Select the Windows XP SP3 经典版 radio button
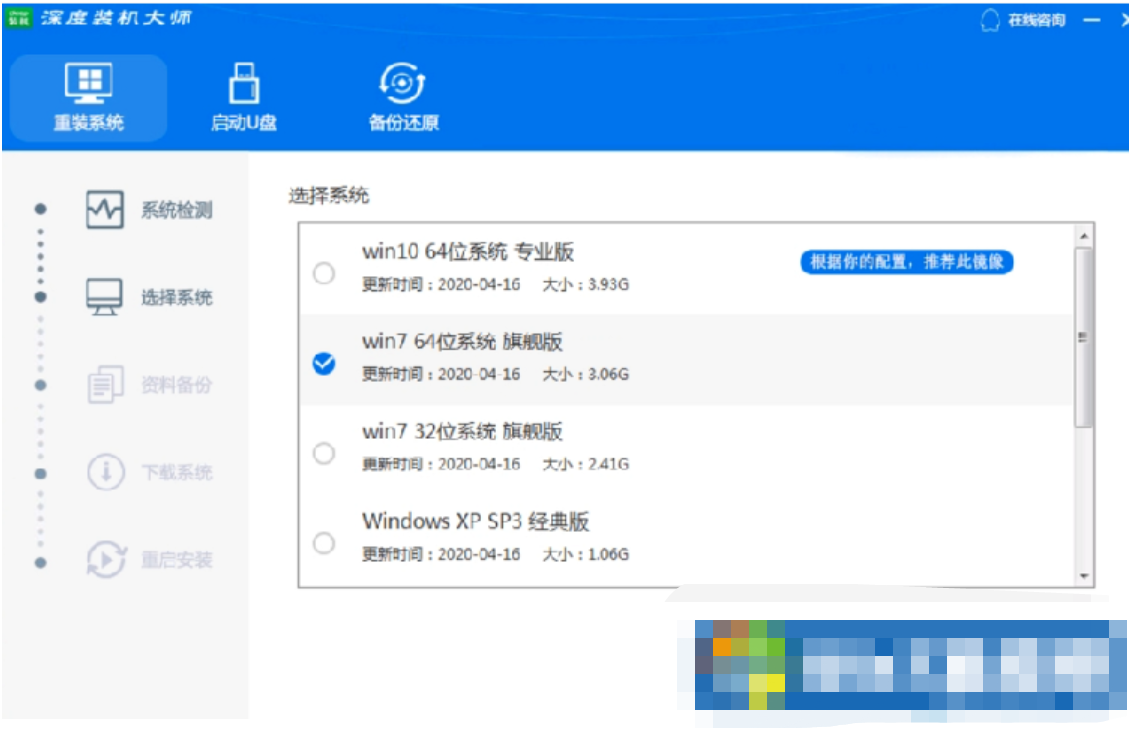 point(324,543)
